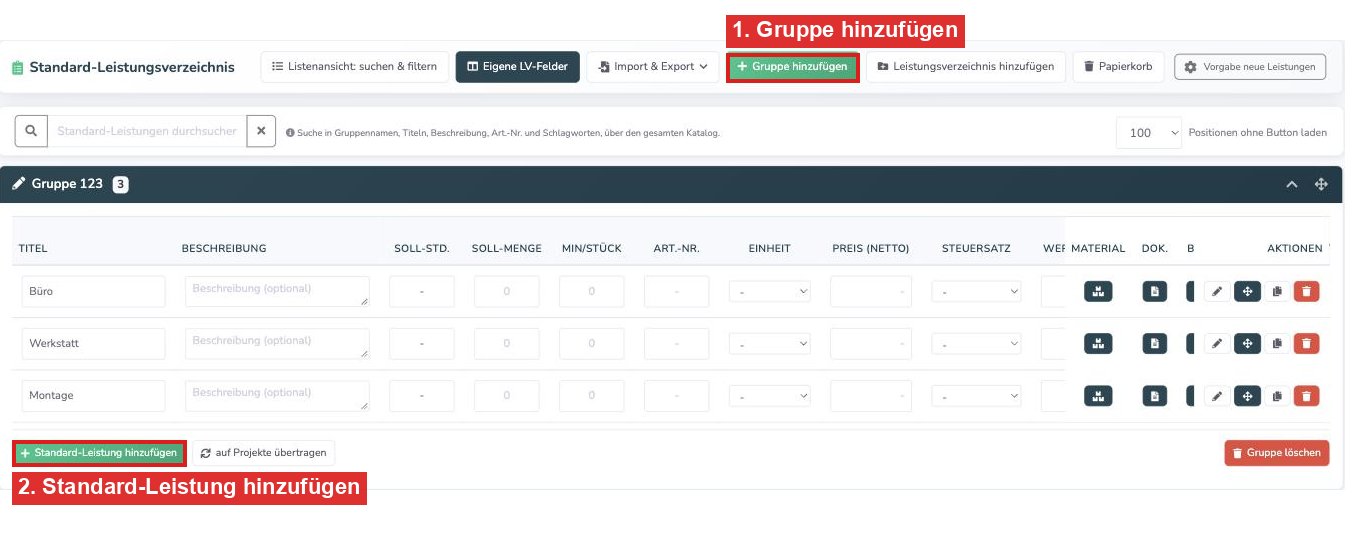Open Vorgabe neue Leistungen settings
Viewport: 1345px width, 535px height.
(1250, 67)
